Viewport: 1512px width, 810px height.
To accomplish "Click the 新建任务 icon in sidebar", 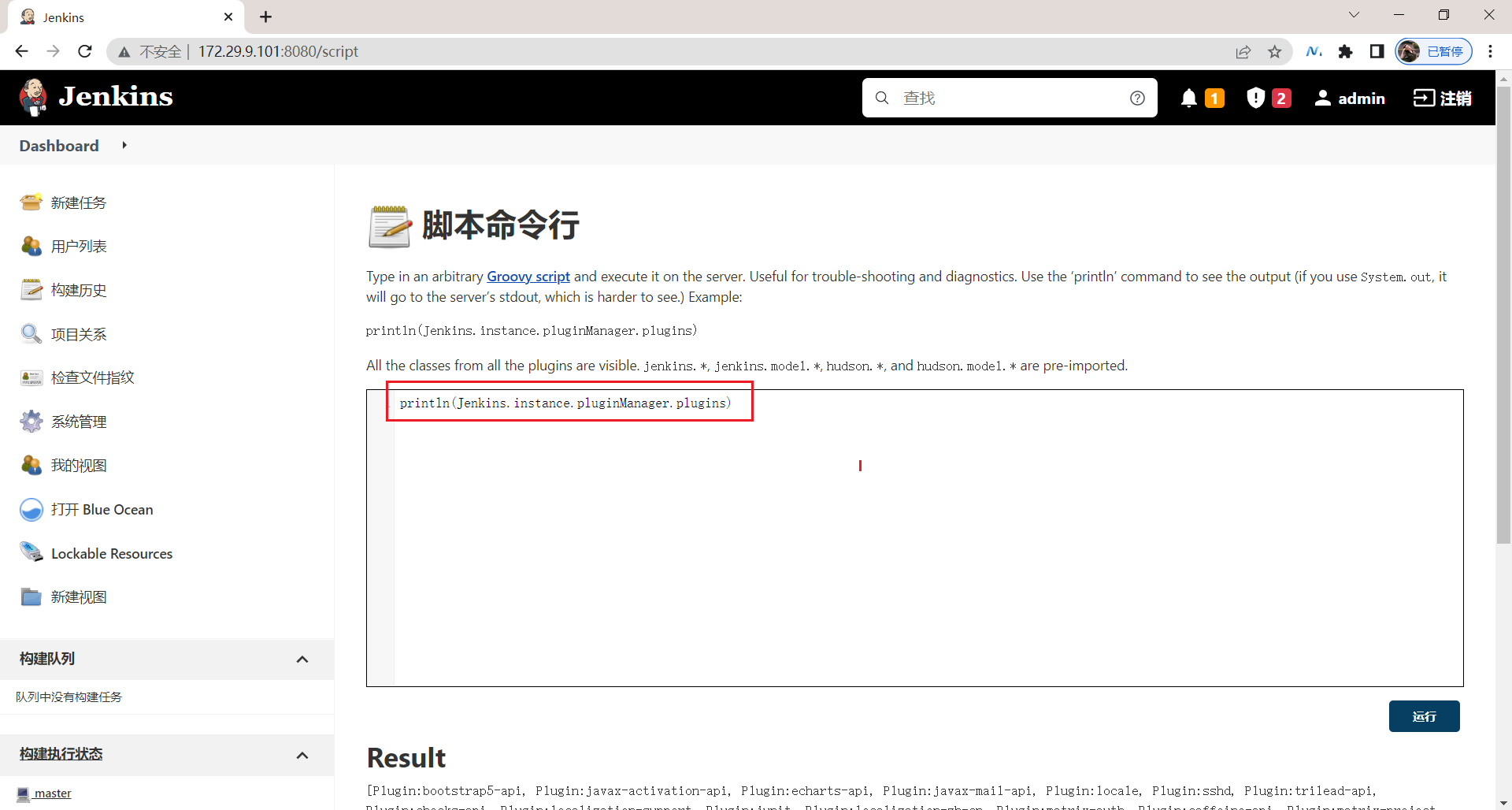I will pos(31,202).
